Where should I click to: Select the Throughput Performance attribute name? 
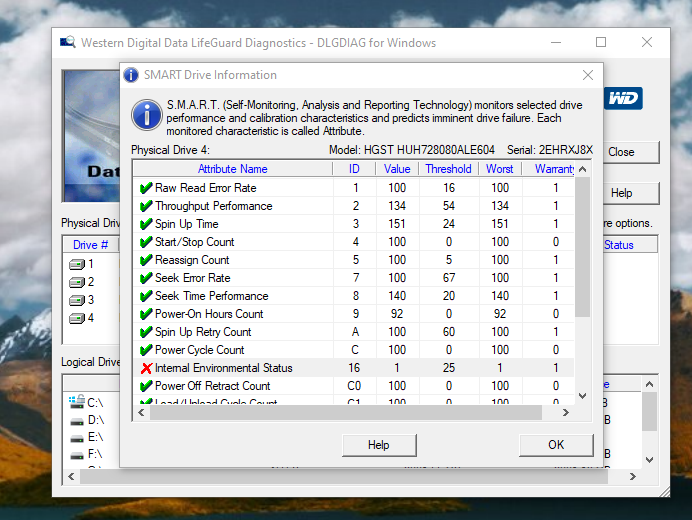214,206
